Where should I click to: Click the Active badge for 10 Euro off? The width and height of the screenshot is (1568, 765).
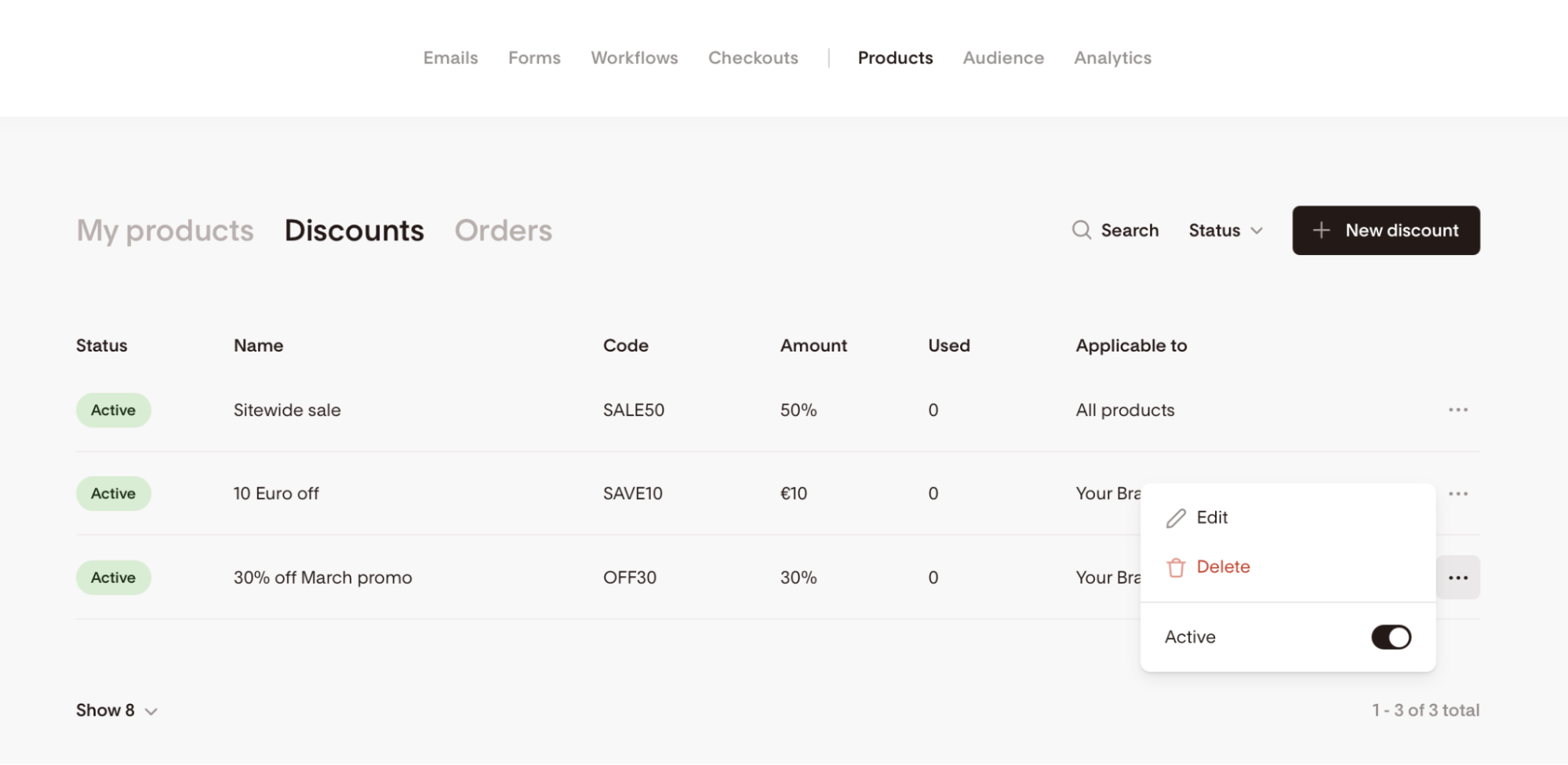pyautogui.click(x=113, y=494)
